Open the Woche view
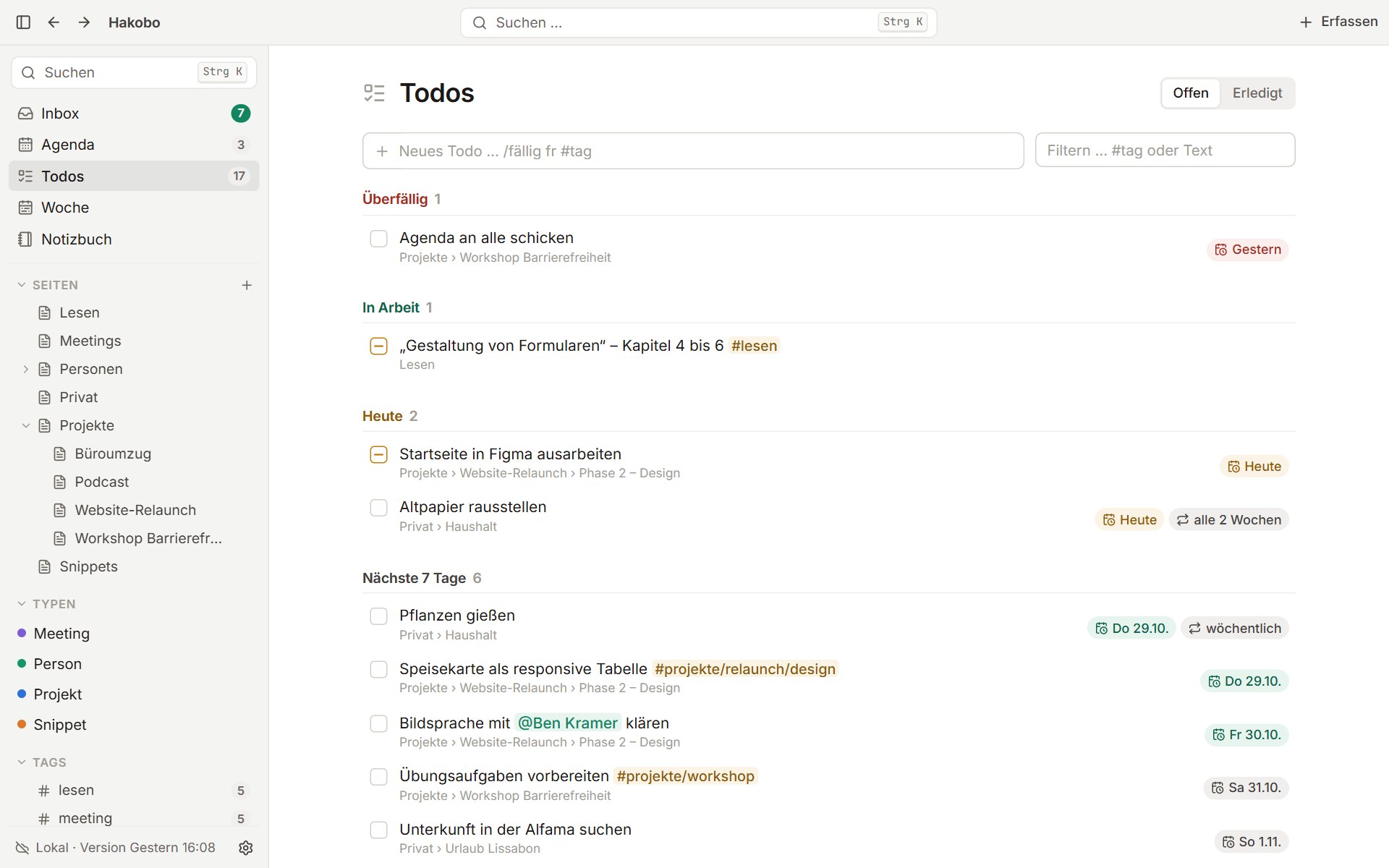Viewport: 1389px width, 868px height. [x=134, y=208]
